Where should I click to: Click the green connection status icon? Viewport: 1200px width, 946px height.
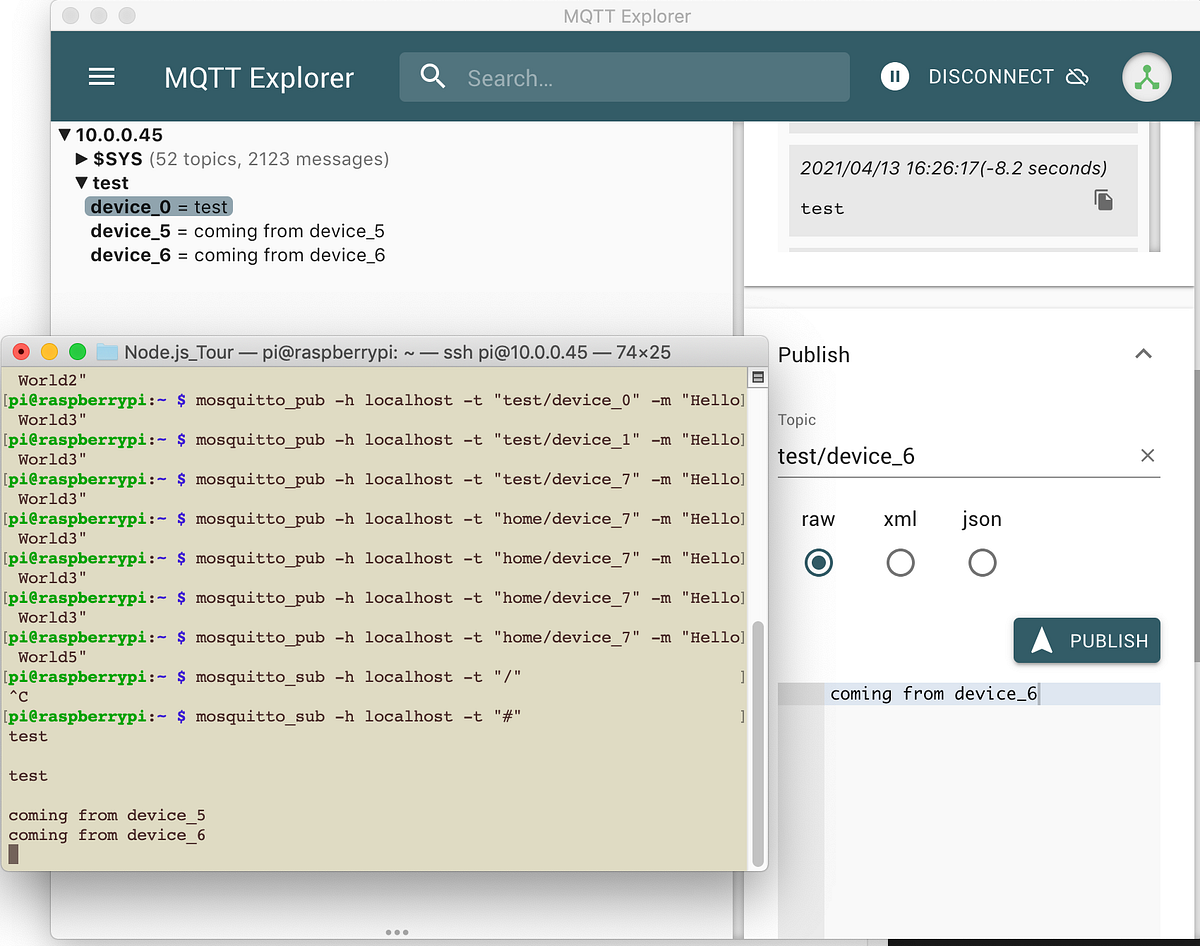[x=1146, y=76]
